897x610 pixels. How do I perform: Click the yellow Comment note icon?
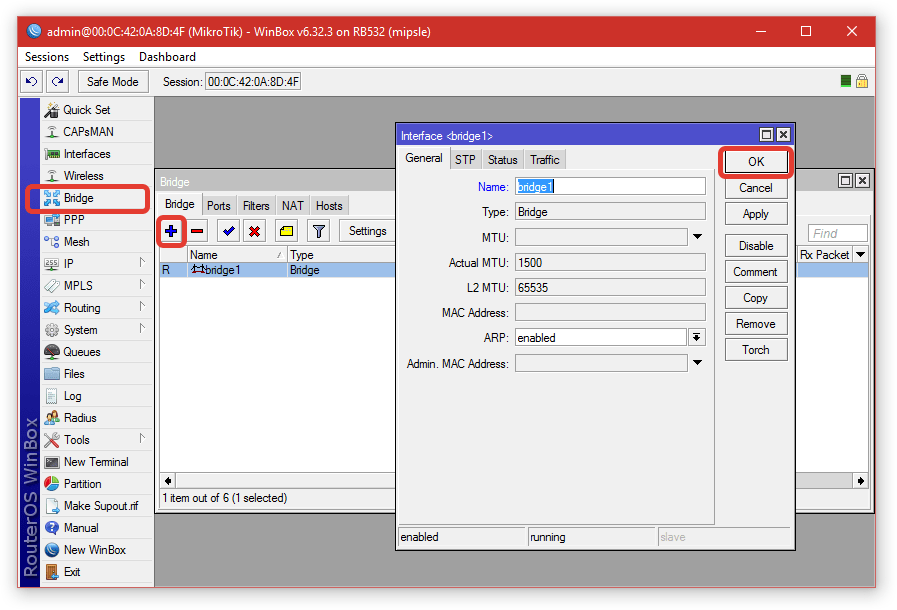[x=286, y=231]
